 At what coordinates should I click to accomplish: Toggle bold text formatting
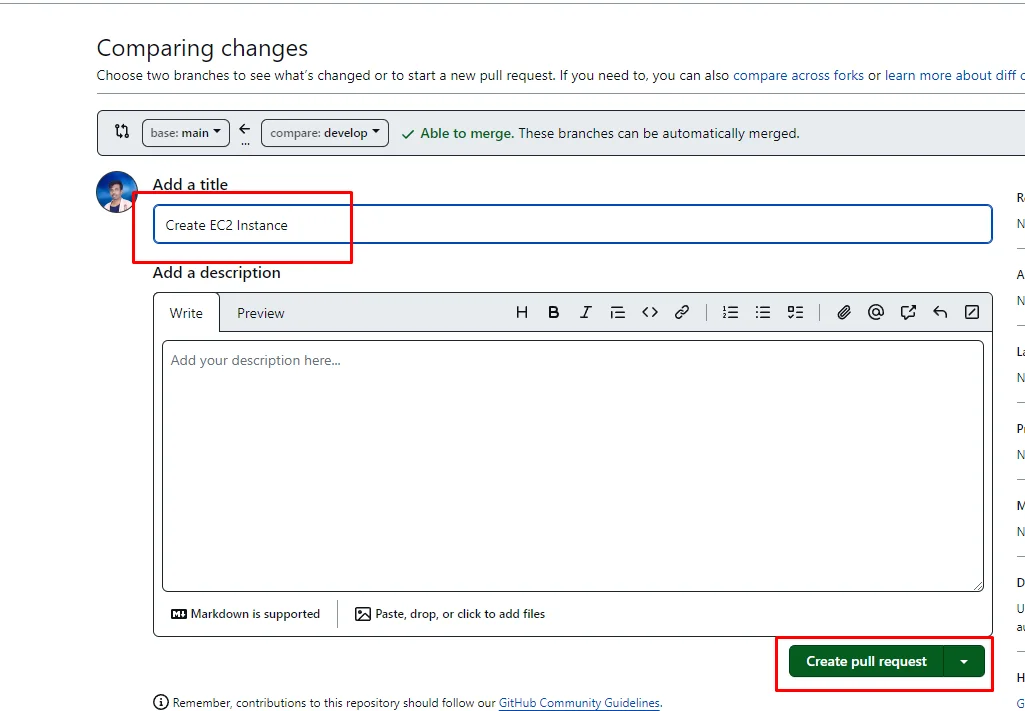pyautogui.click(x=553, y=312)
